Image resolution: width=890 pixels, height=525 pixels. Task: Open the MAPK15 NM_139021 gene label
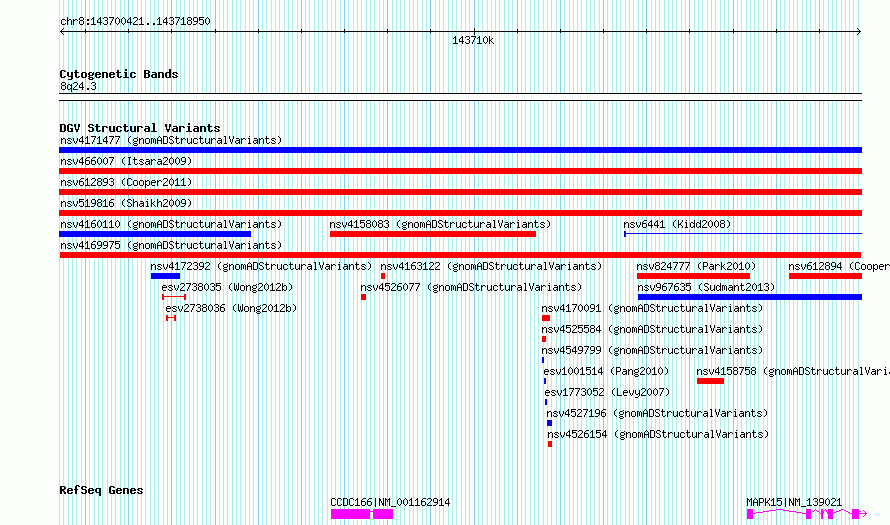pos(794,502)
